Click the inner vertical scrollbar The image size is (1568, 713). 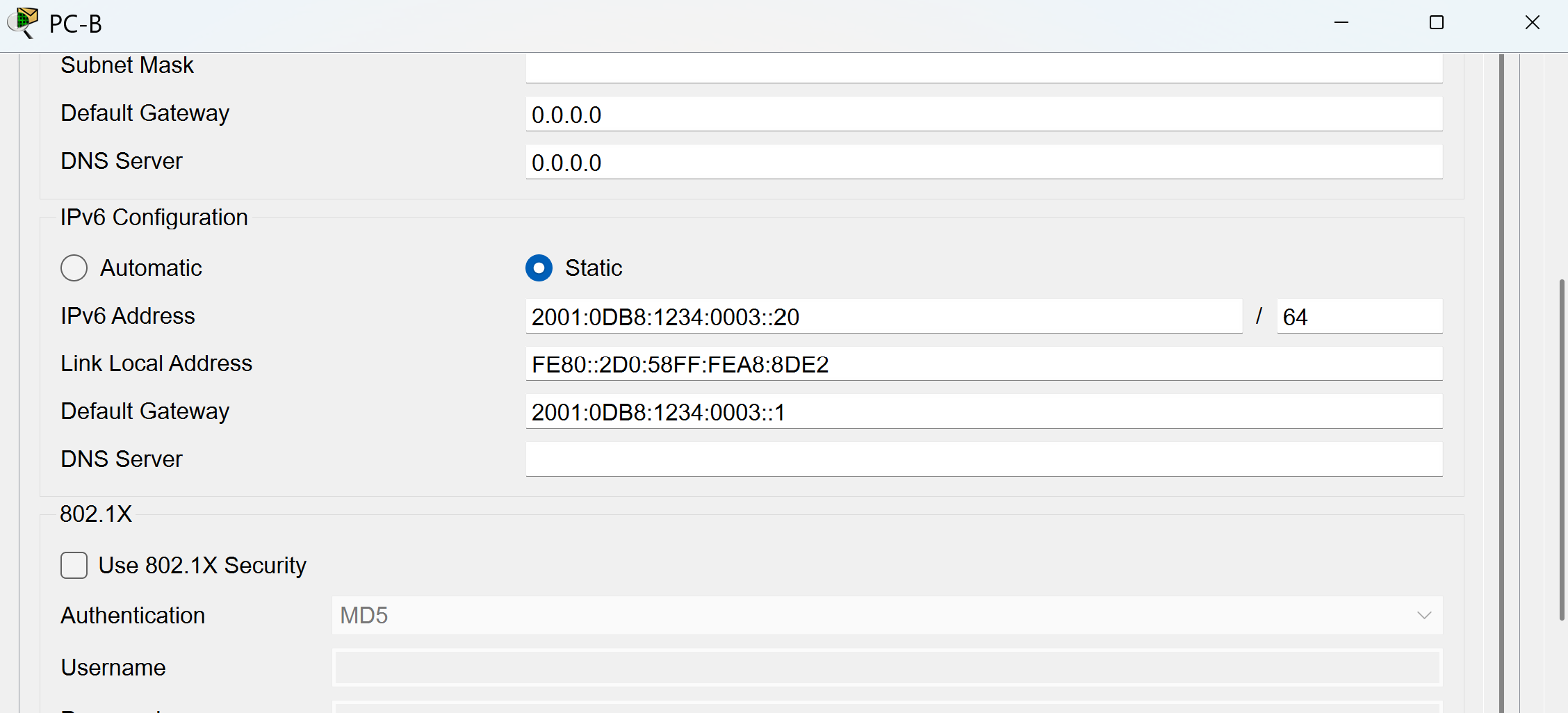click(1501, 382)
